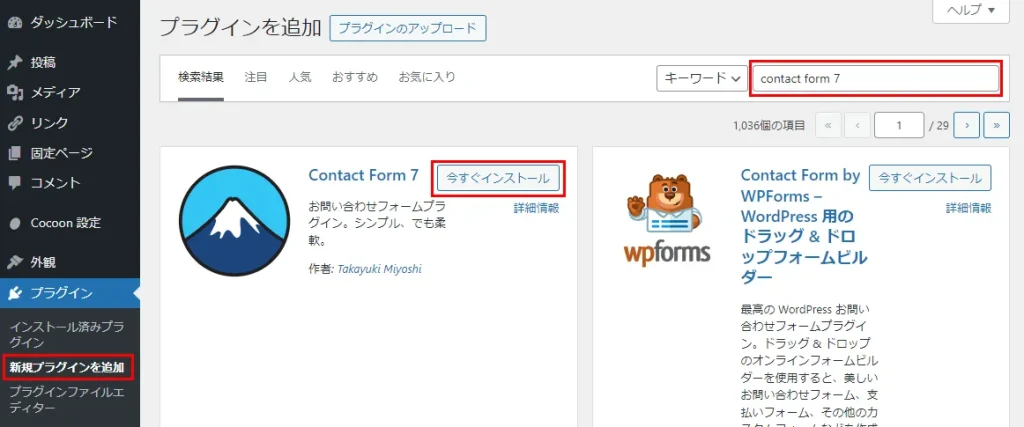The image size is (1024, 427).
Task: Click the Appearance paintbrush icon
Action: pyautogui.click(x=14, y=263)
